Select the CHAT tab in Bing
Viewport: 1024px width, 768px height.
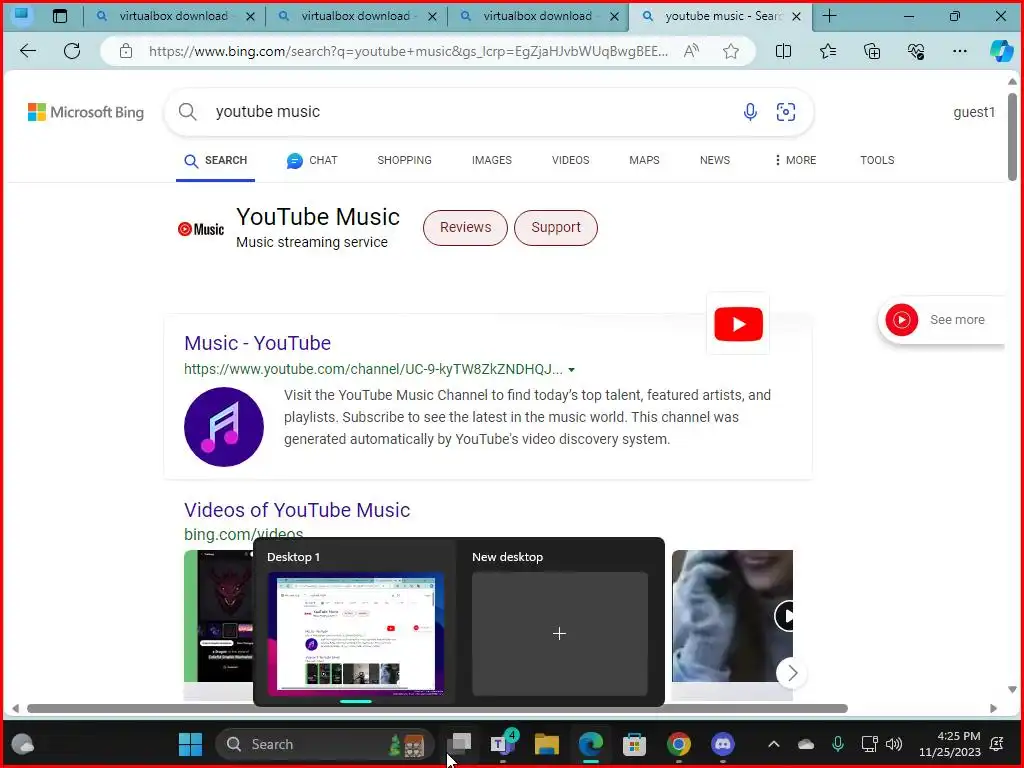click(x=312, y=160)
